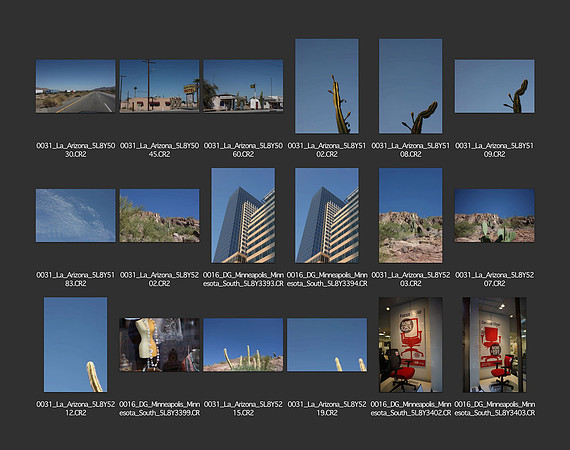The image size is (570, 450).
Task: Select red chair storefront thumbnail SL8Y3403
Action: 494,345
